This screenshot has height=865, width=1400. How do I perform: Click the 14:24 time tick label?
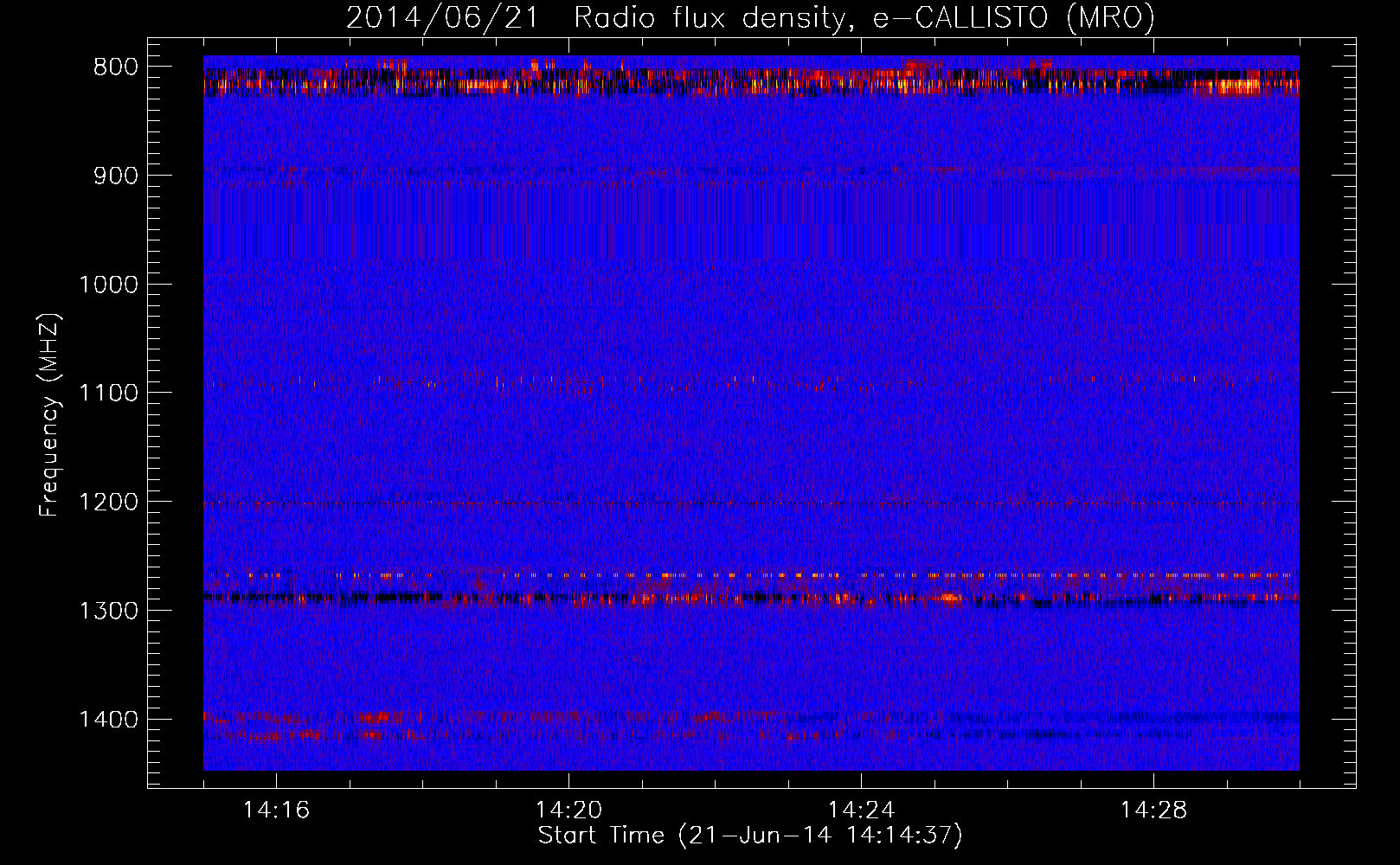[861, 811]
